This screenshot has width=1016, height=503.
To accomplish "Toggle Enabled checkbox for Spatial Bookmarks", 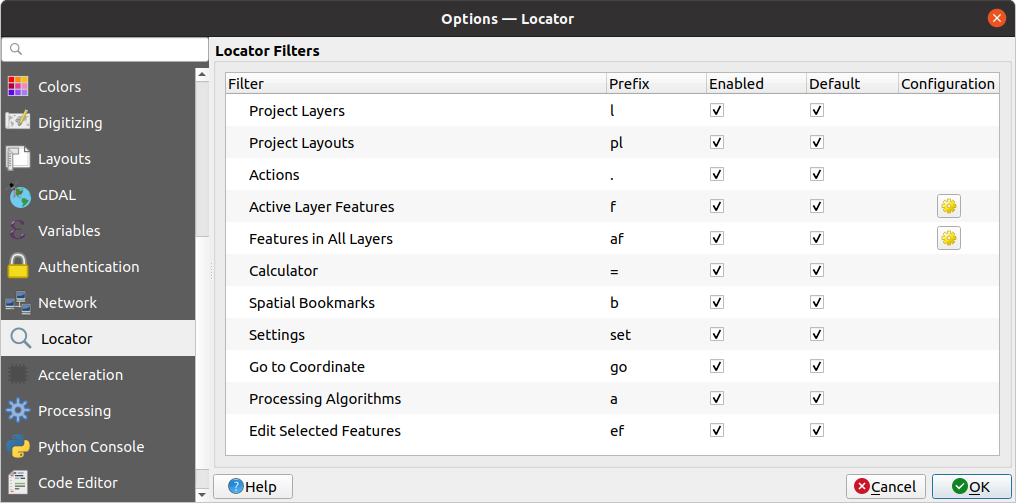I will (716, 303).
